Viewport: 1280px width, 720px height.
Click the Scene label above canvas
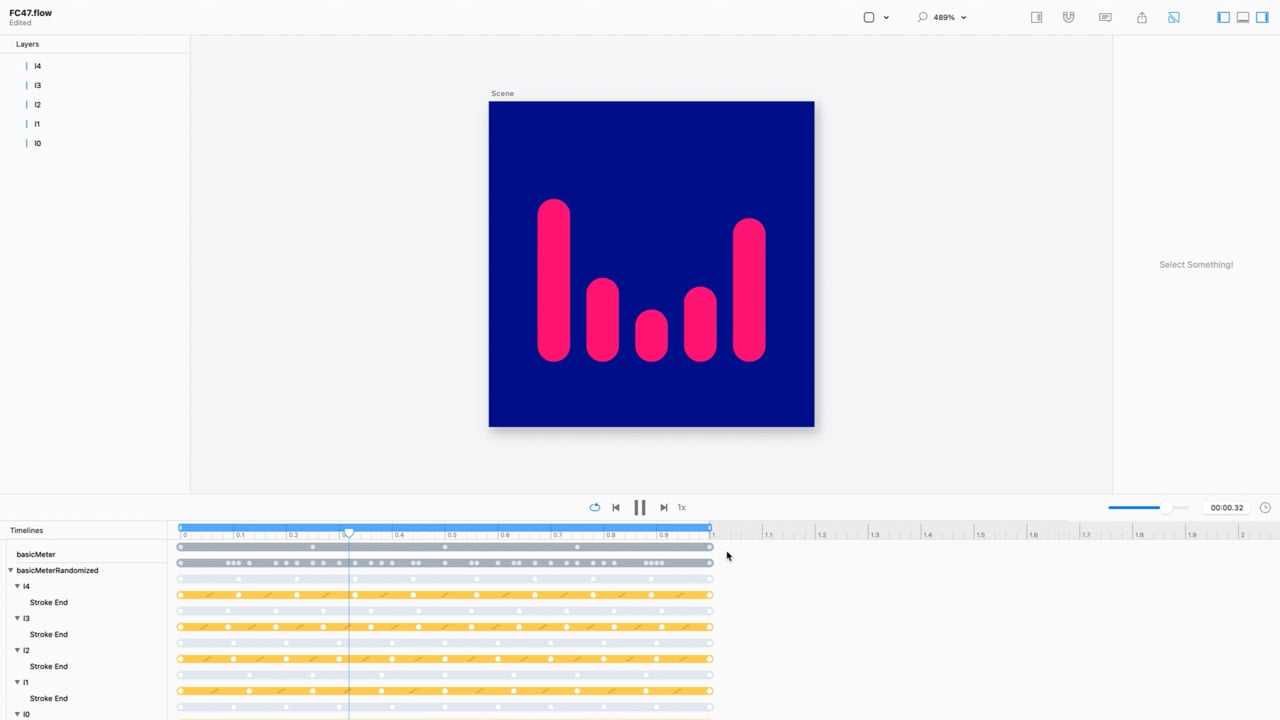pos(502,93)
